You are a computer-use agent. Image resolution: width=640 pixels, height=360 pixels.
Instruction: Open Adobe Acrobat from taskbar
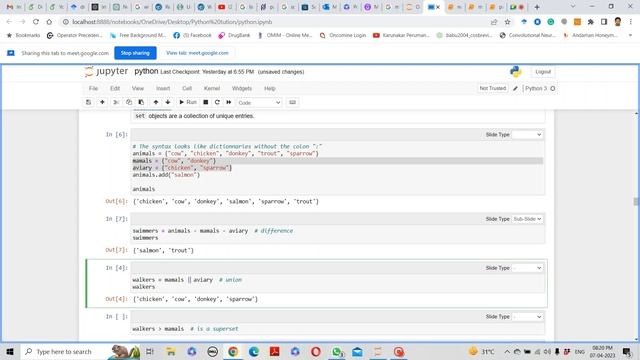[x=274, y=351]
